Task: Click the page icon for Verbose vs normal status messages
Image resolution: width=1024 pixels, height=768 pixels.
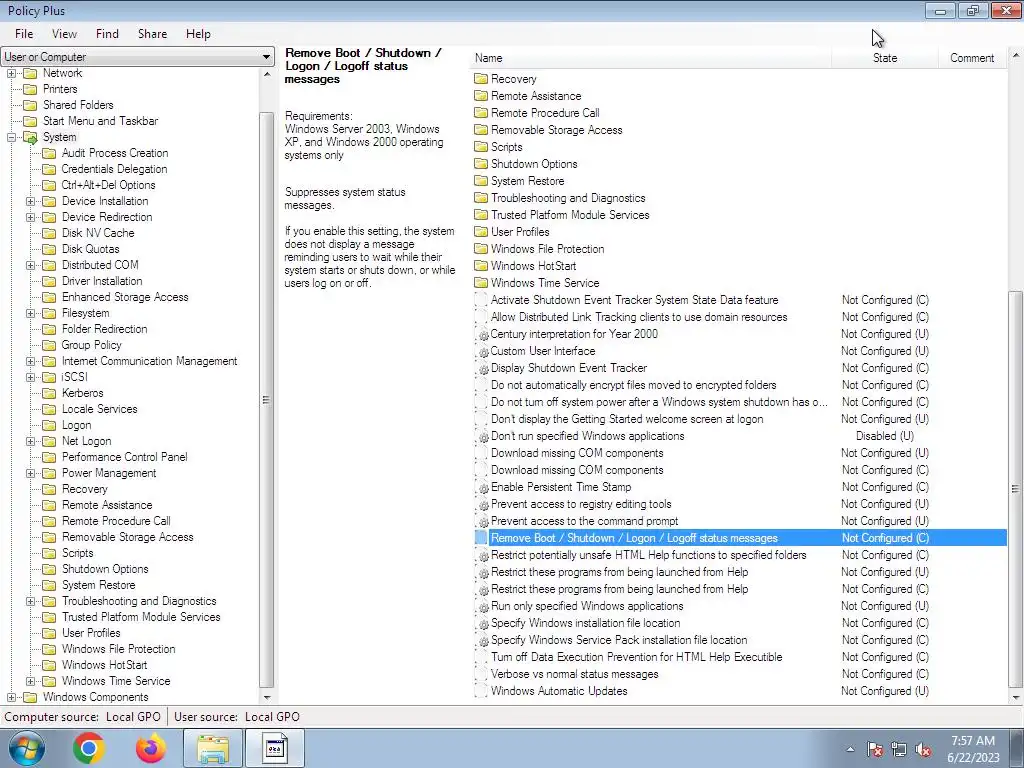Action: (x=481, y=674)
